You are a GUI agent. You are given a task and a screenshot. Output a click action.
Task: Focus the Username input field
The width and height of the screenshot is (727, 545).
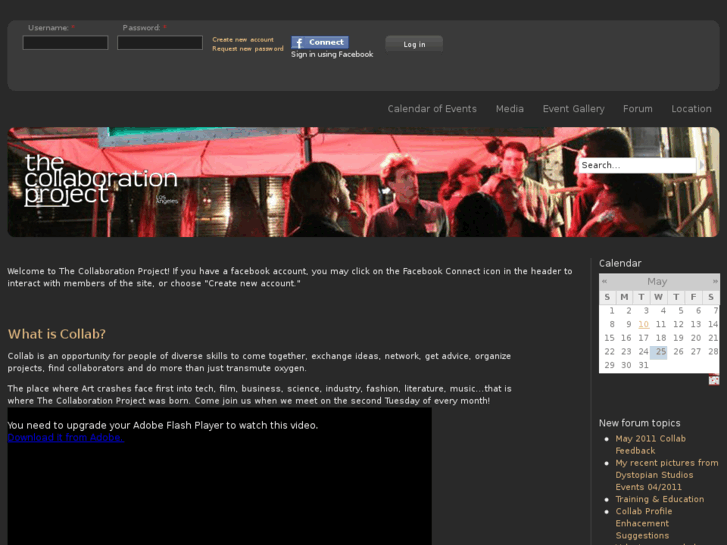point(65,43)
